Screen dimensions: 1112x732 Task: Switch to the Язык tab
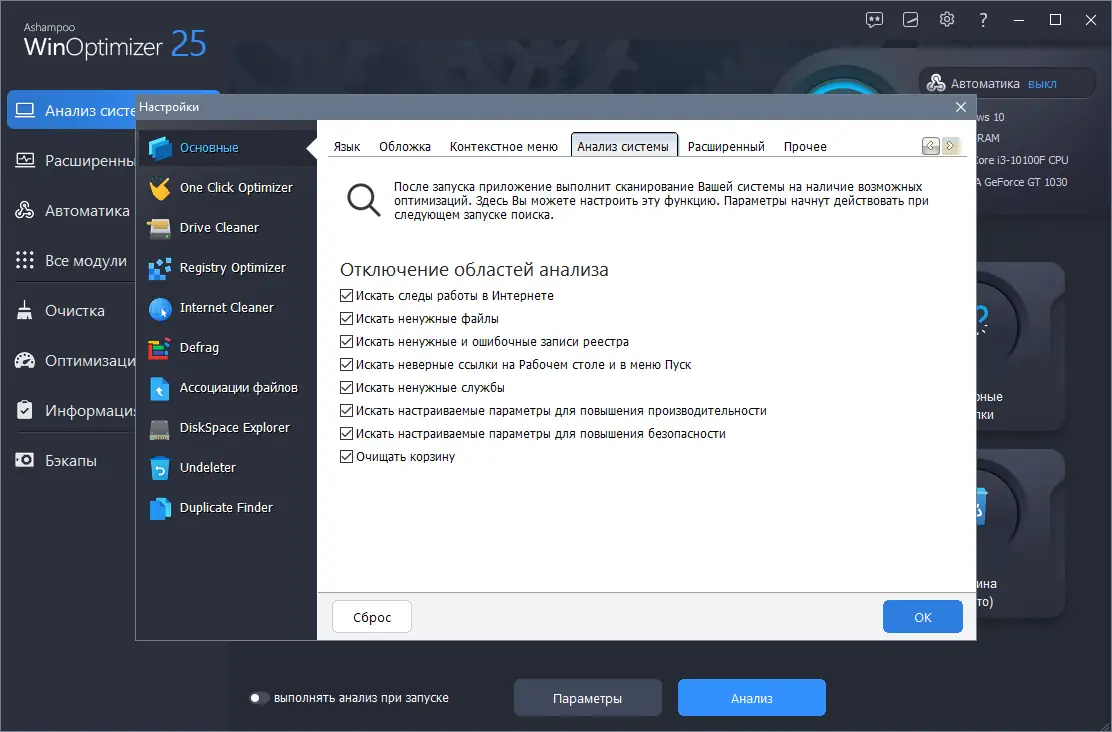347,147
